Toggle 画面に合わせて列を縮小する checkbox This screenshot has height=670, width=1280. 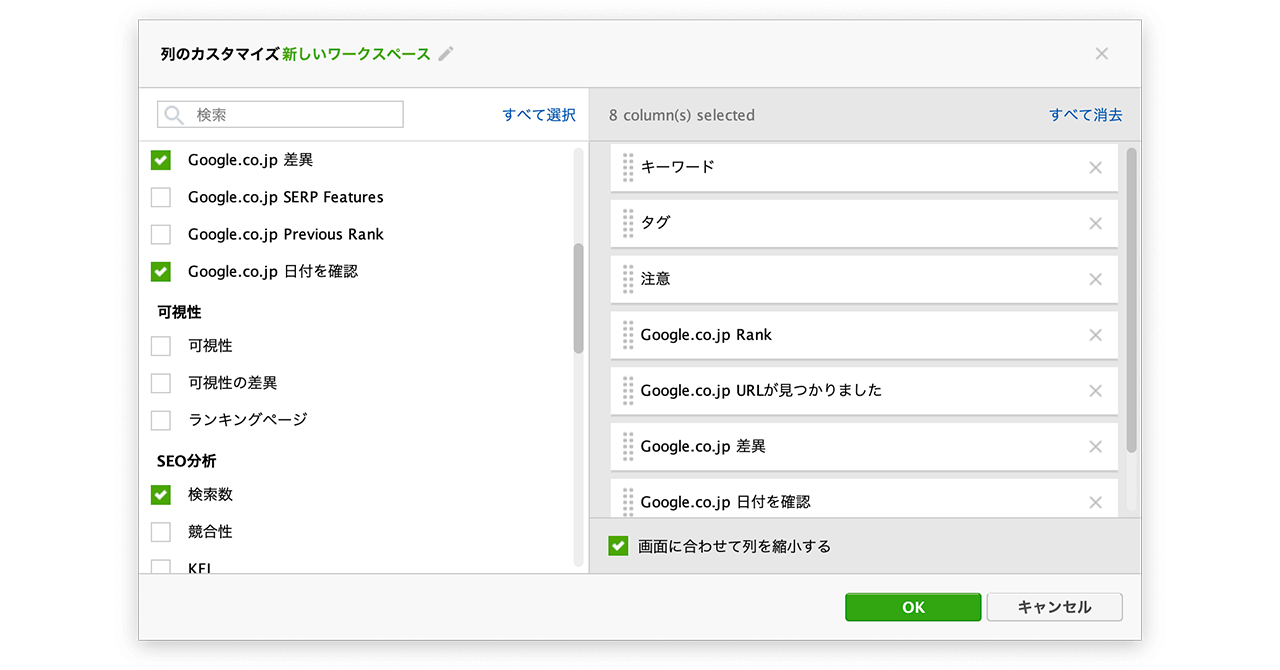[618, 546]
